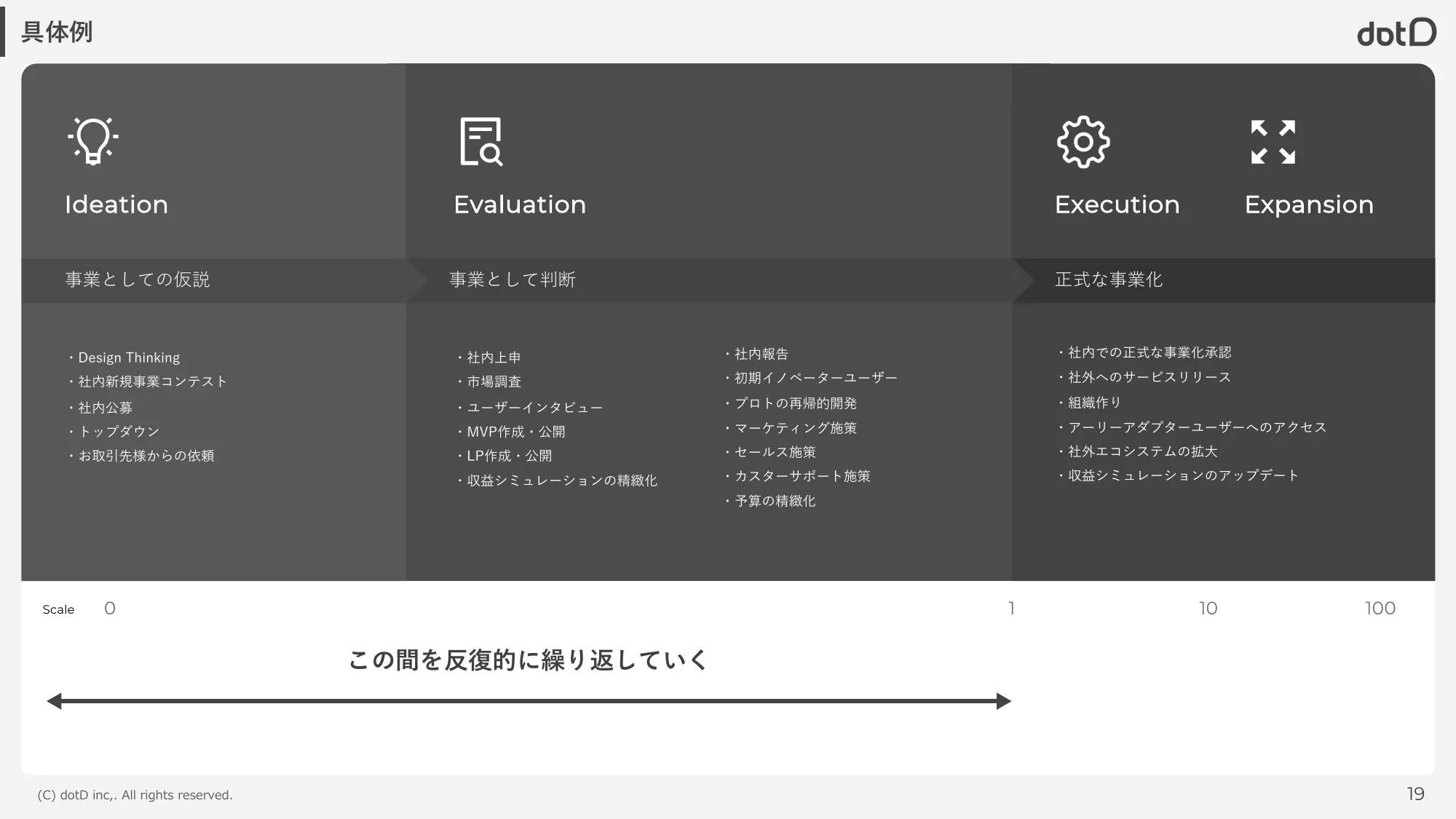Viewport: 1456px width, 819px height.
Task: Select the カスターサポート施策 bullet
Action: [797, 476]
